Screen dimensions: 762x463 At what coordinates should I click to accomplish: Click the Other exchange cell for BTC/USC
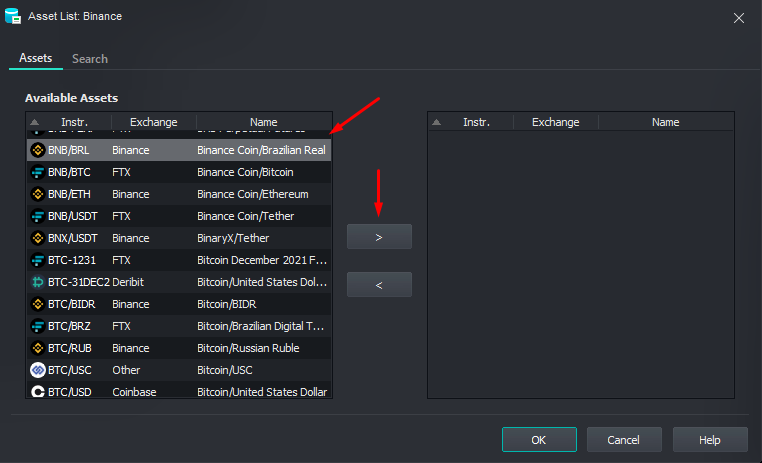126,370
